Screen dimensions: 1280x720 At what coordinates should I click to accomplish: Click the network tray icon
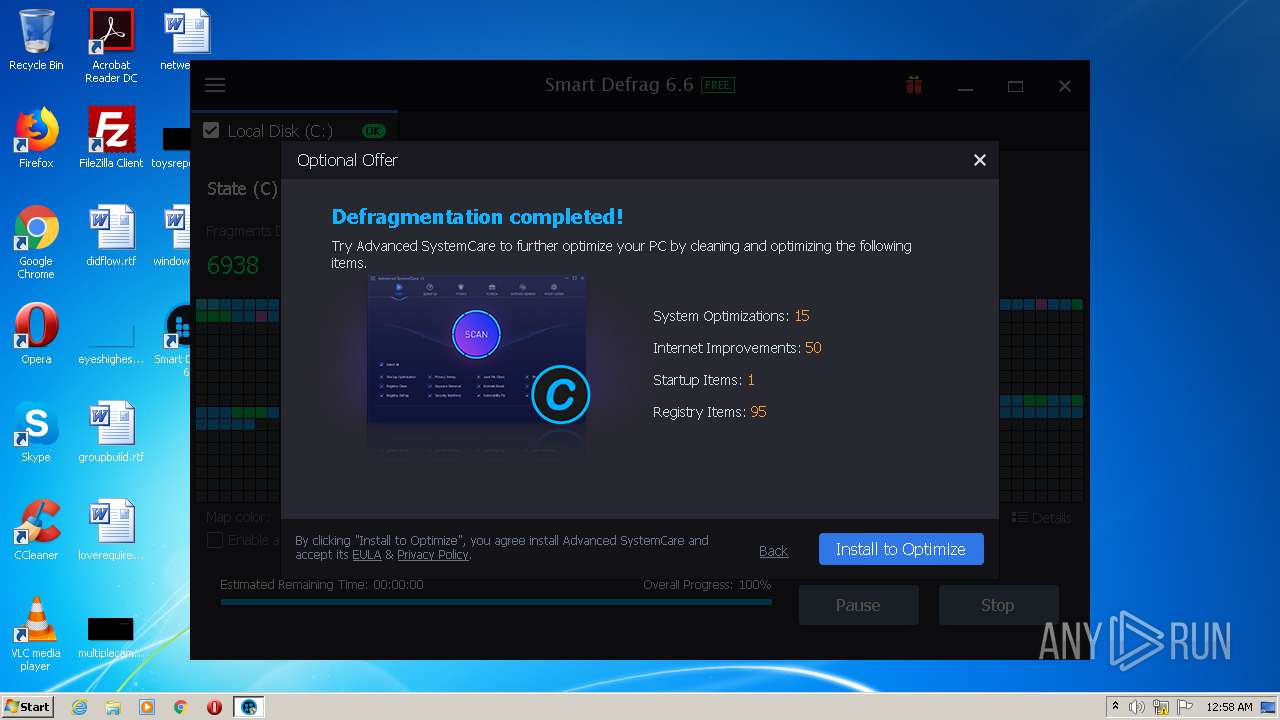[1161, 707]
